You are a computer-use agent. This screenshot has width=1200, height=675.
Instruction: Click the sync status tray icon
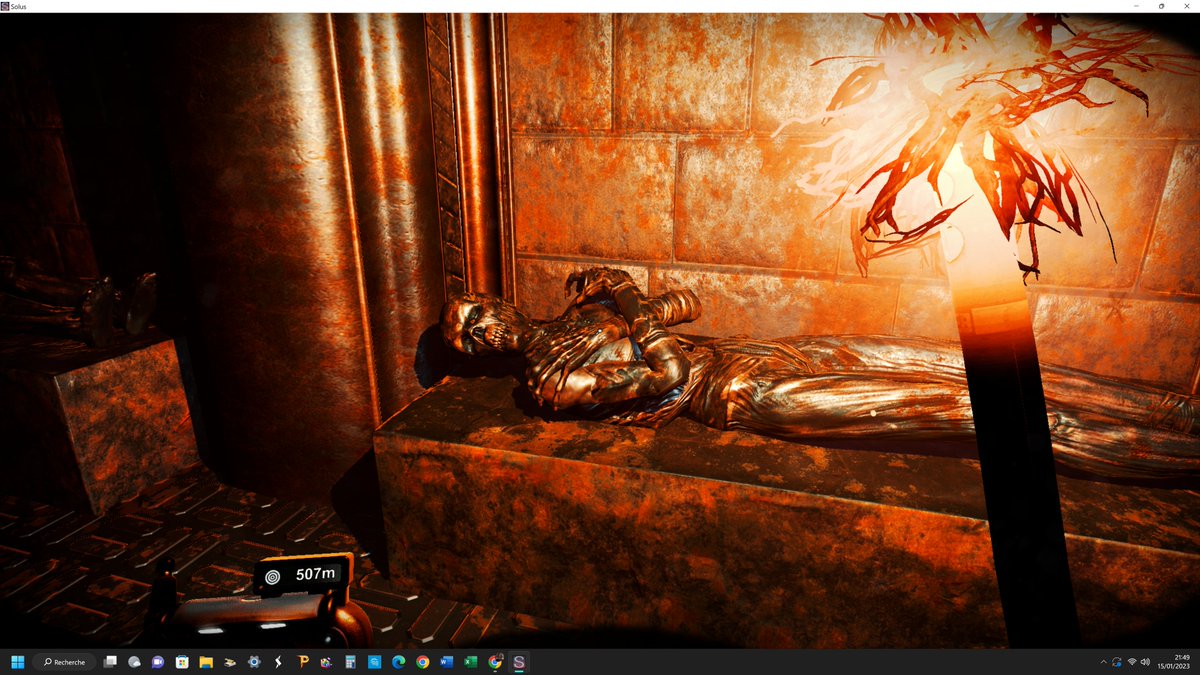click(x=1117, y=662)
